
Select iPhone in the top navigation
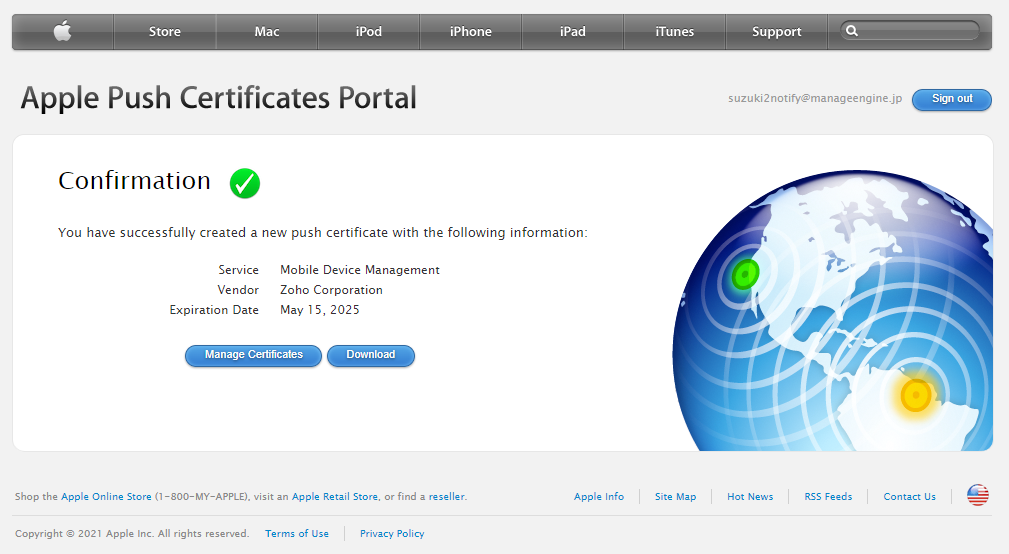(x=471, y=32)
